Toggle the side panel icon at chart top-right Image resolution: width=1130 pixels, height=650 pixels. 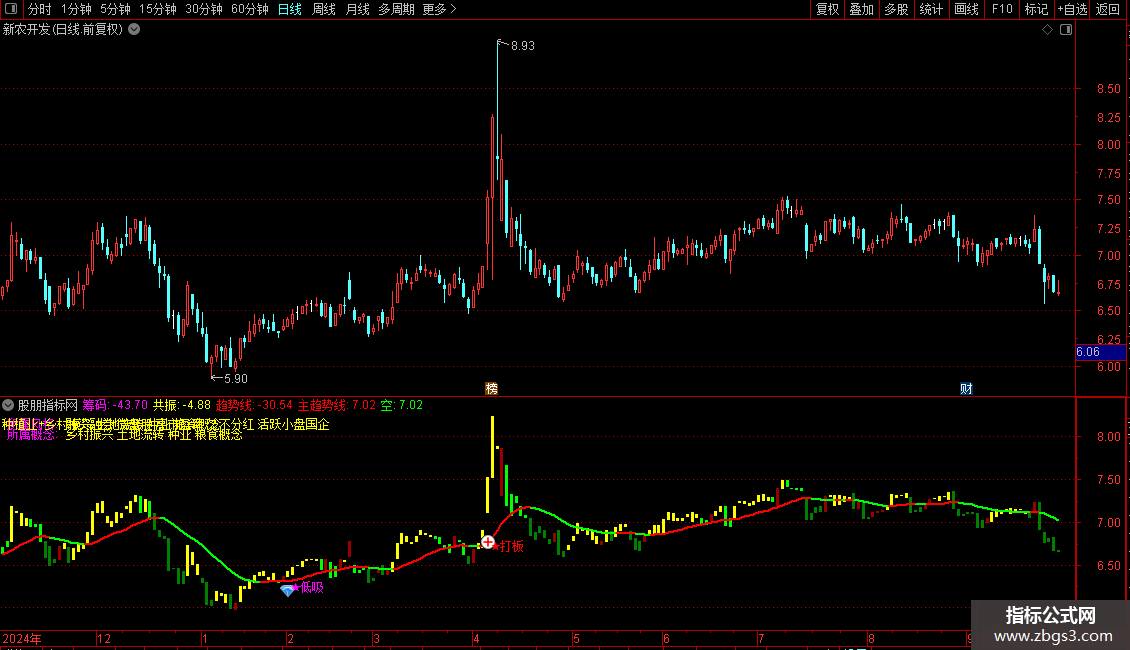[x=1066, y=30]
